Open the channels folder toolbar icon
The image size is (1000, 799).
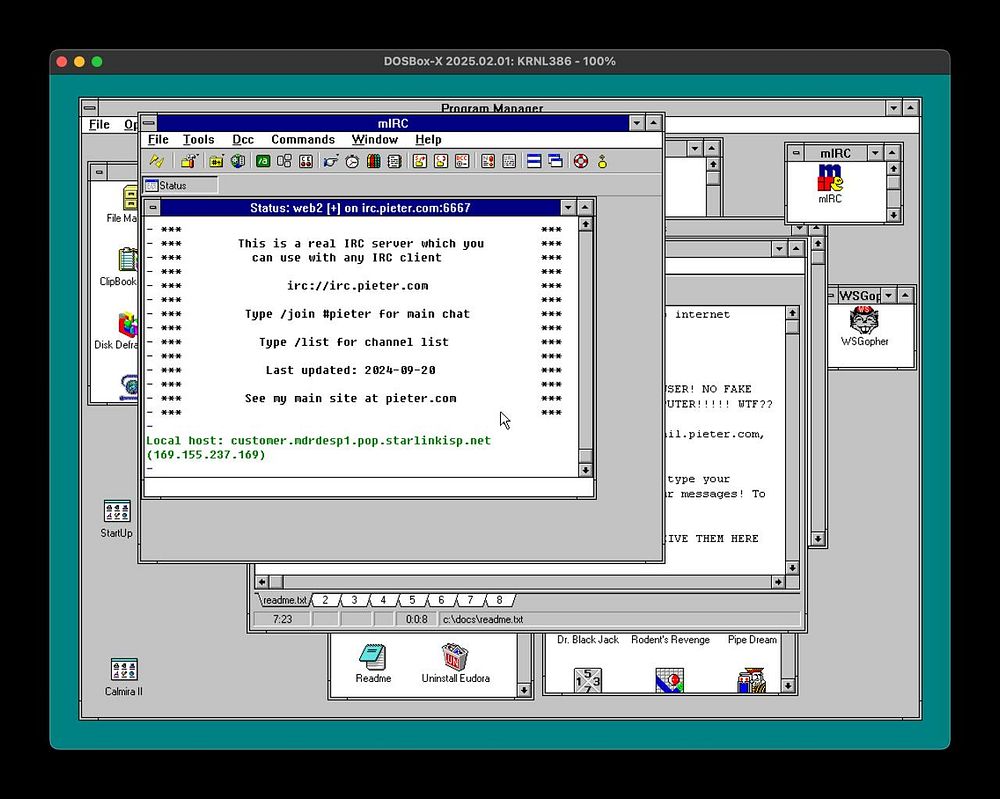click(215, 161)
